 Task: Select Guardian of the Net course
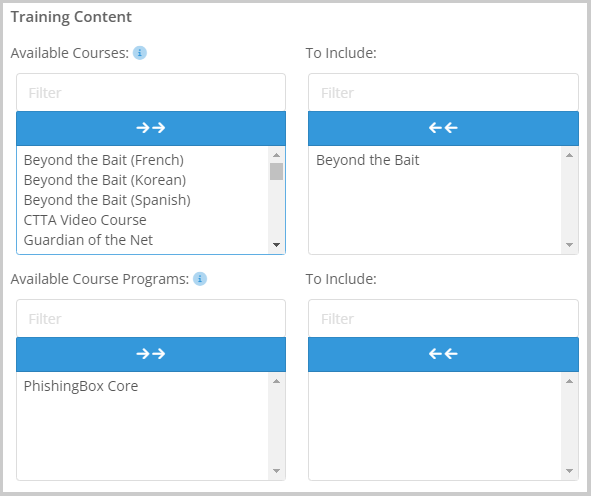pos(88,240)
